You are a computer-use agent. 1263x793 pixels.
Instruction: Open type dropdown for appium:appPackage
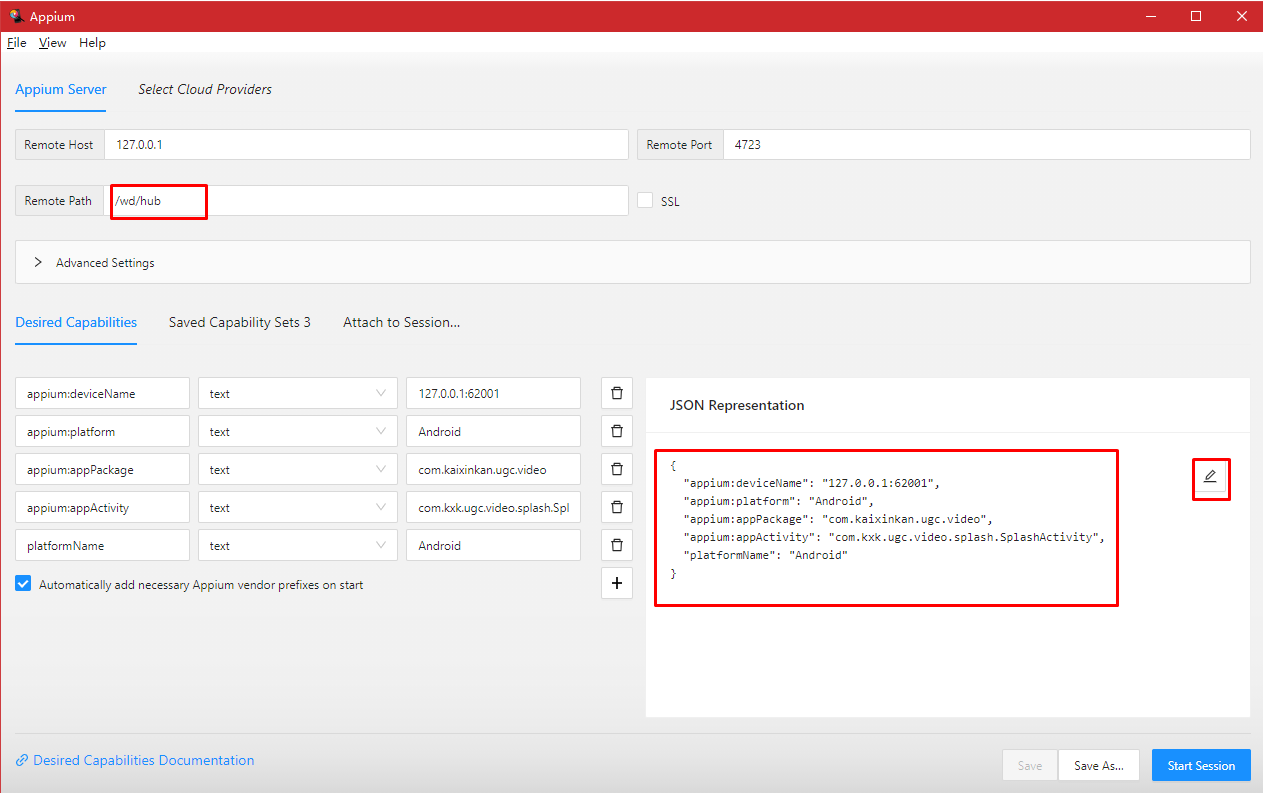[297, 469]
